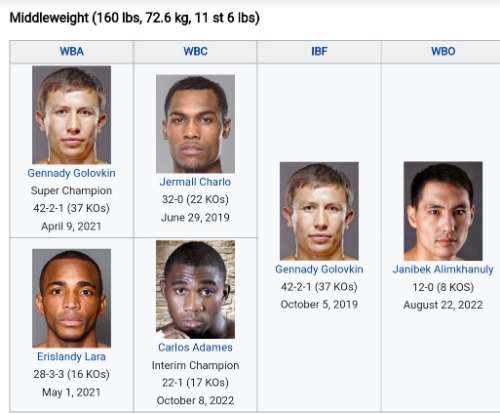This screenshot has height=414, width=500.
Task: Open the WBA column header link
Action: [71, 51]
